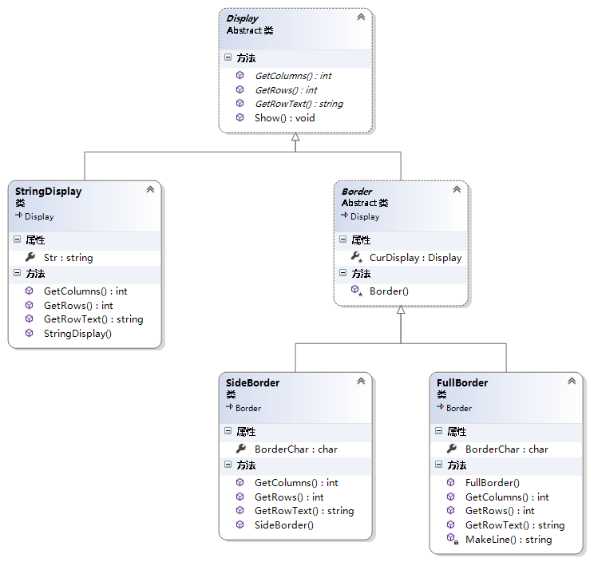
Task: Click SideBorder() constructor cube icon
Action: 240,524
